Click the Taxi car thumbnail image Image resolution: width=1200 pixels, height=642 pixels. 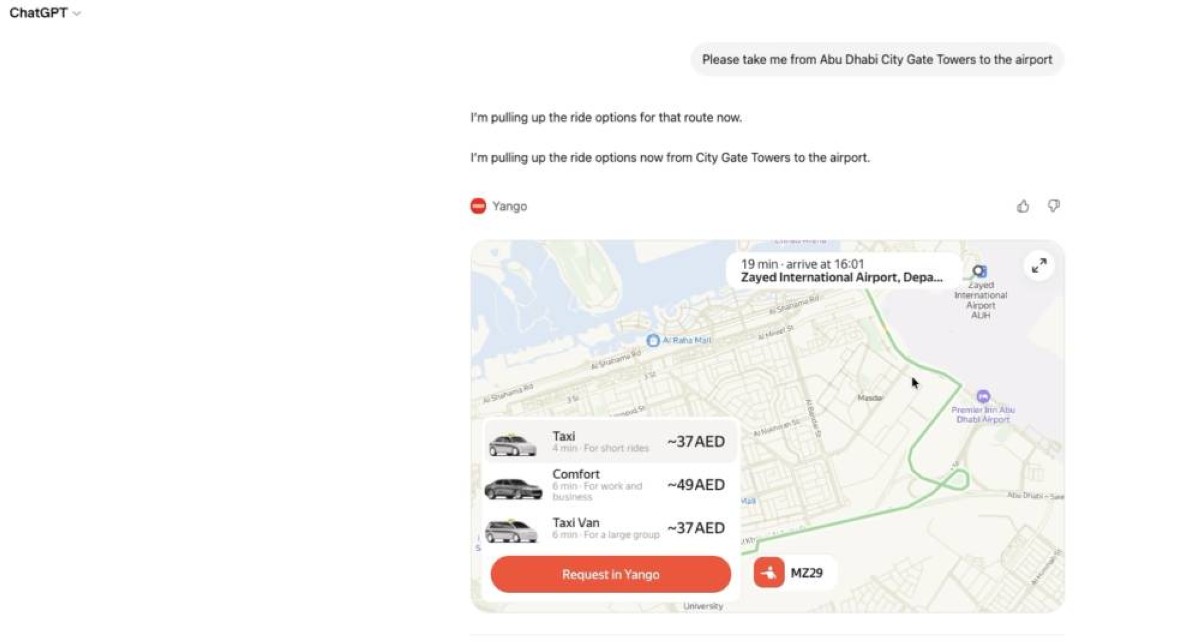[513, 443]
